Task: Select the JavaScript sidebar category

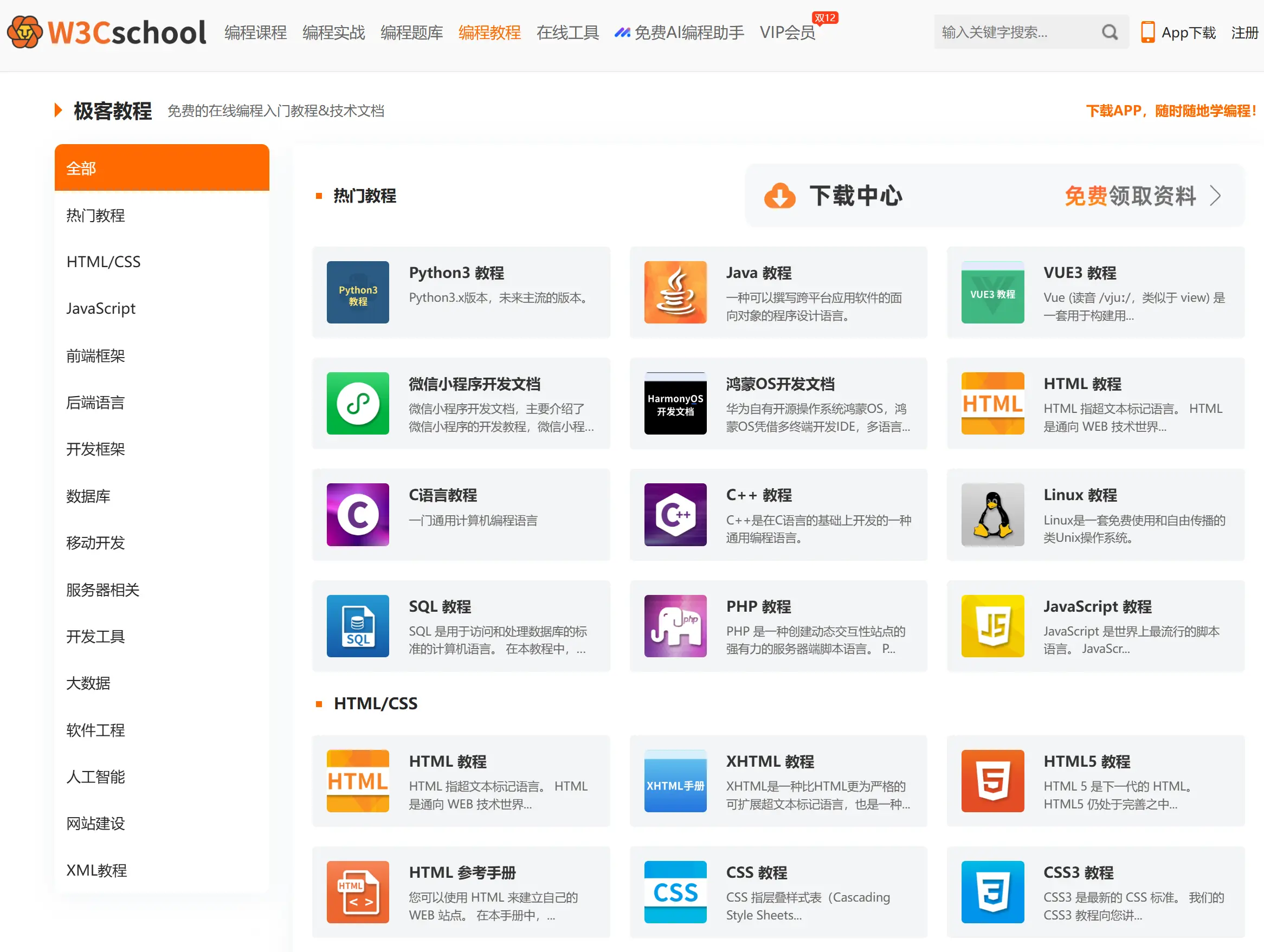Action: [x=101, y=308]
